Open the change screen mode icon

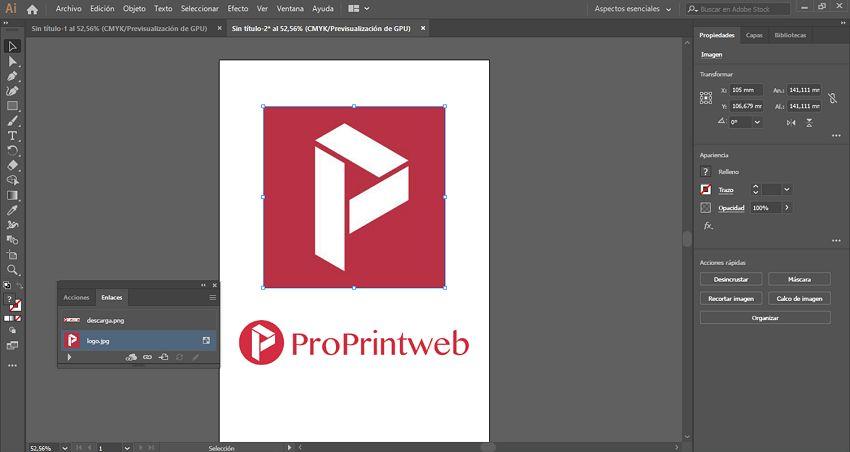click(x=12, y=345)
